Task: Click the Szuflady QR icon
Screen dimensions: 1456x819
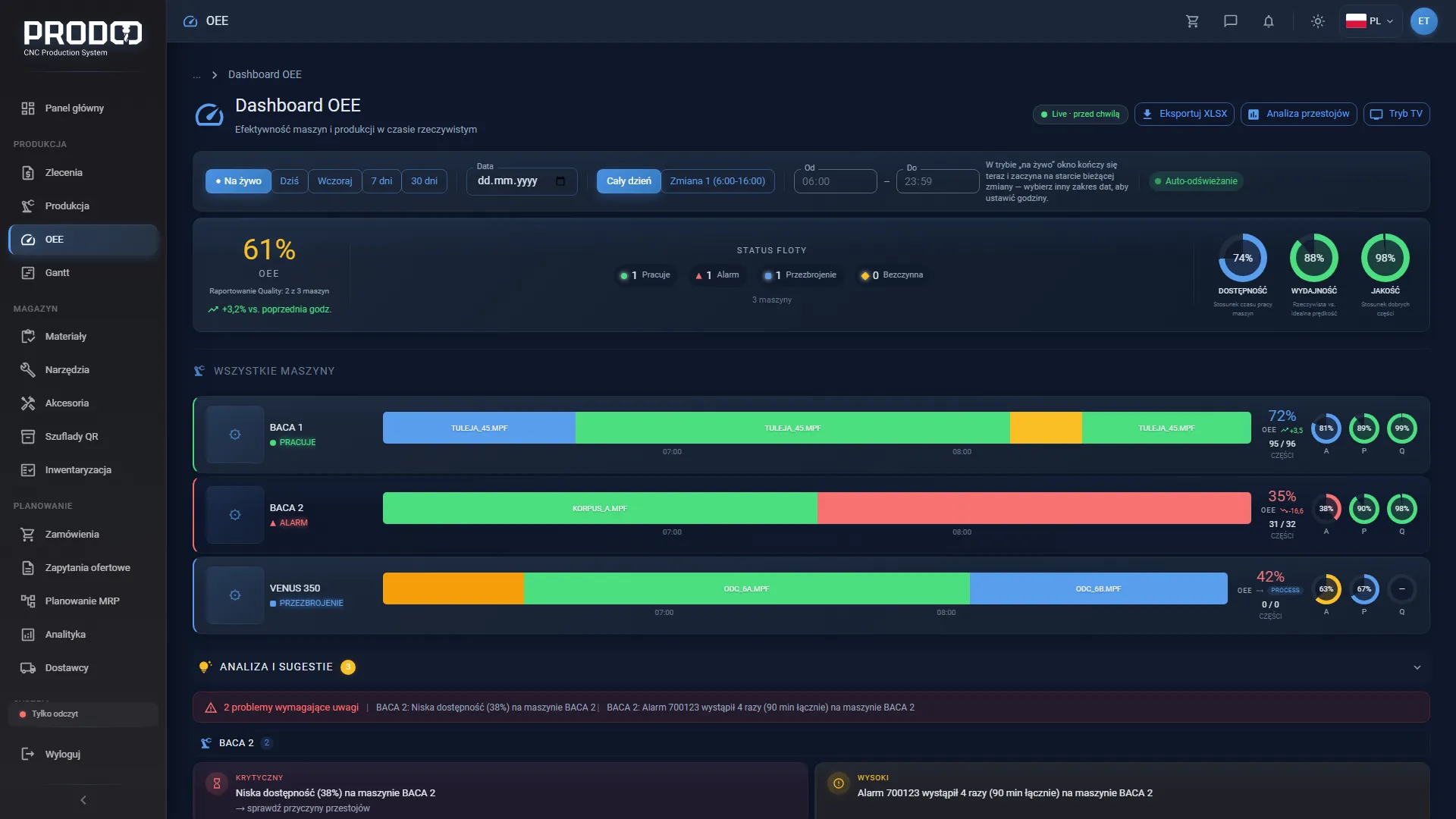Action: 28,437
